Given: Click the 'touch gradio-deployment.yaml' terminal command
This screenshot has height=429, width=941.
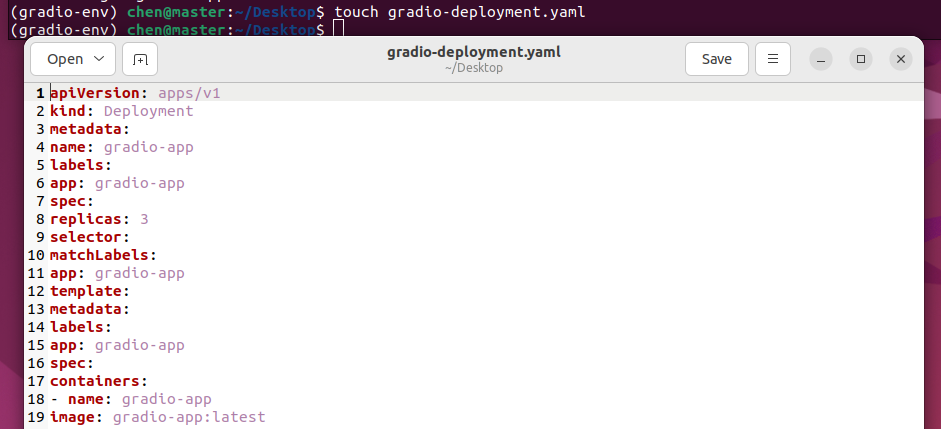Looking at the screenshot, I should click(x=460, y=11).
